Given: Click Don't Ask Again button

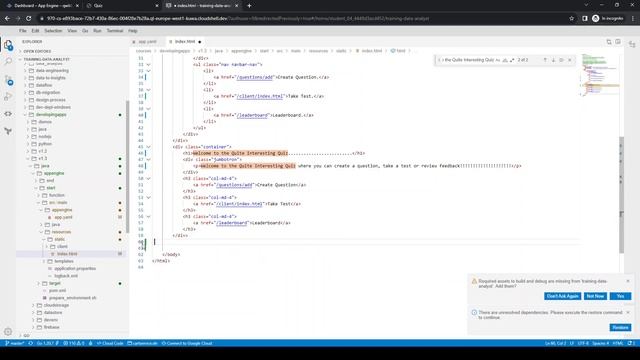Looking at the screenshot, I should click(x=562, y=296).
